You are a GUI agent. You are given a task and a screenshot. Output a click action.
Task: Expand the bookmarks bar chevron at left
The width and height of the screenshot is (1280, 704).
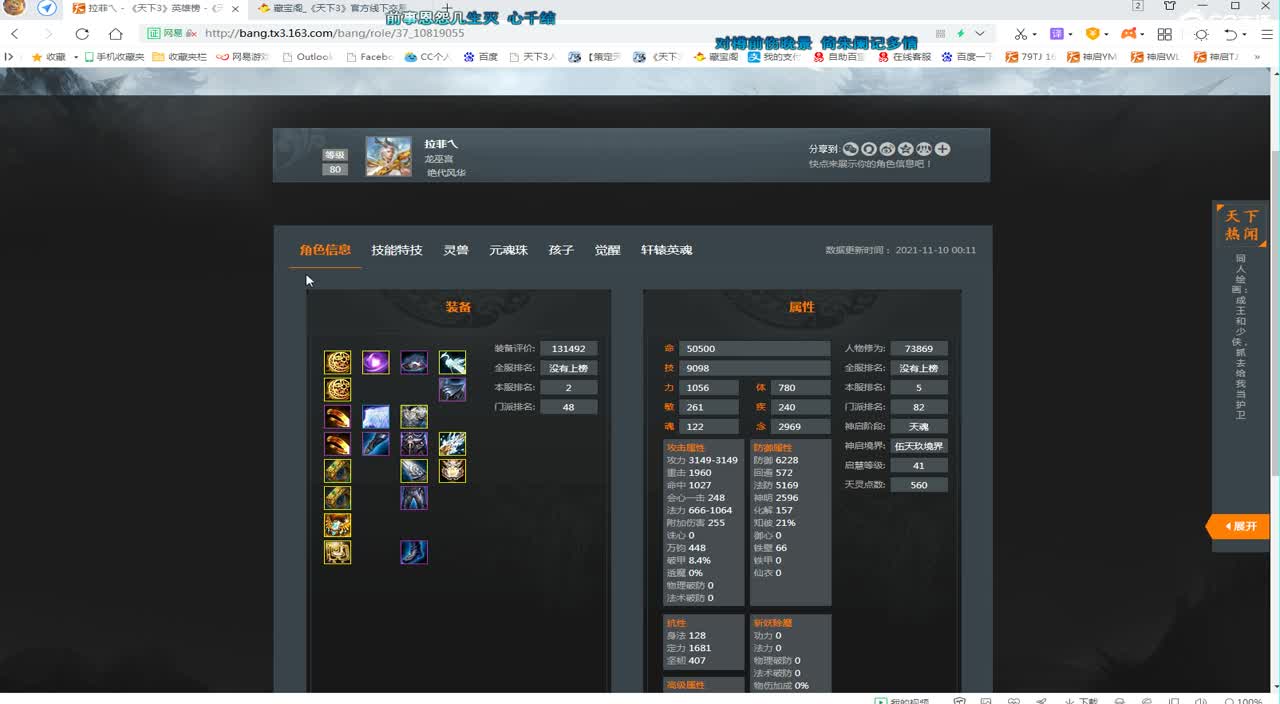pyautogui.click(x=9, y=57)
